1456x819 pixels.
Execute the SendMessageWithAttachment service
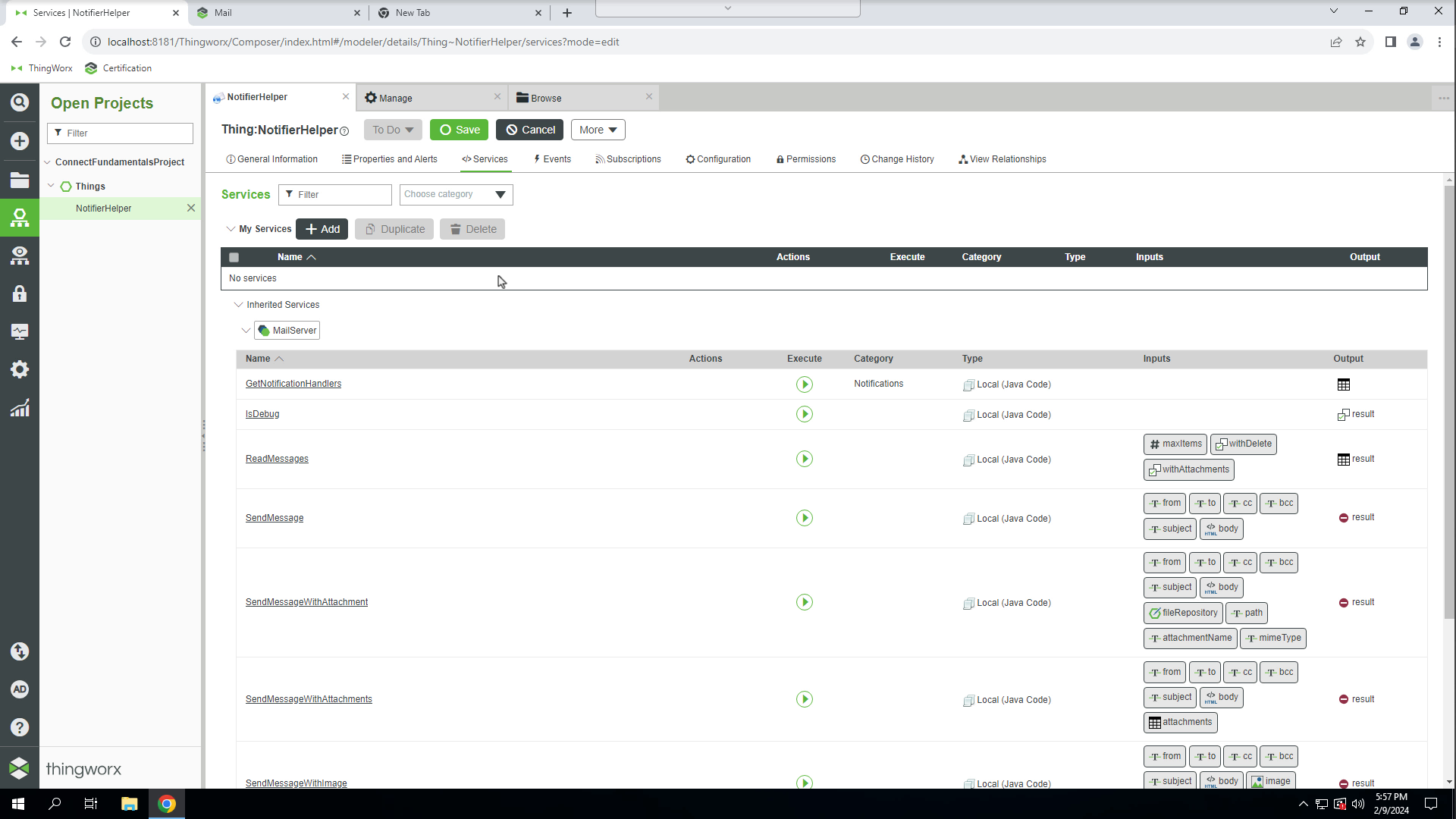pyautogui.click(x=805, y=602)
